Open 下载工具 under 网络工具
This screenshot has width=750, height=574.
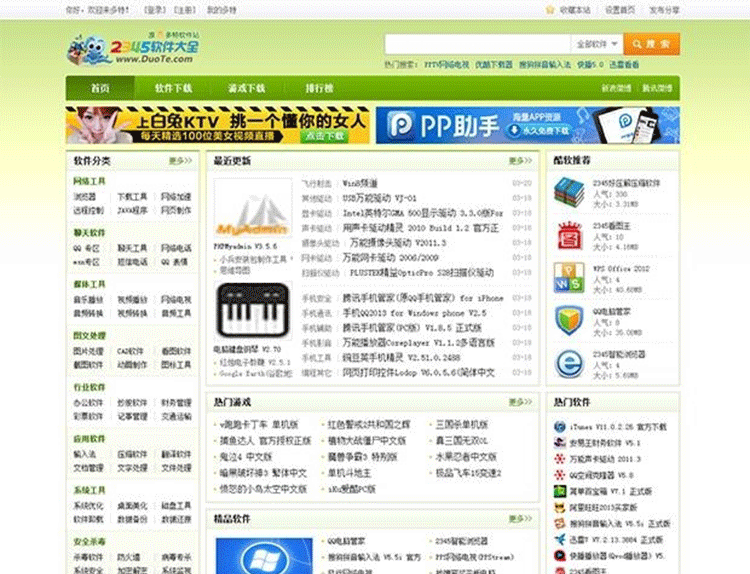coord(132,197)
